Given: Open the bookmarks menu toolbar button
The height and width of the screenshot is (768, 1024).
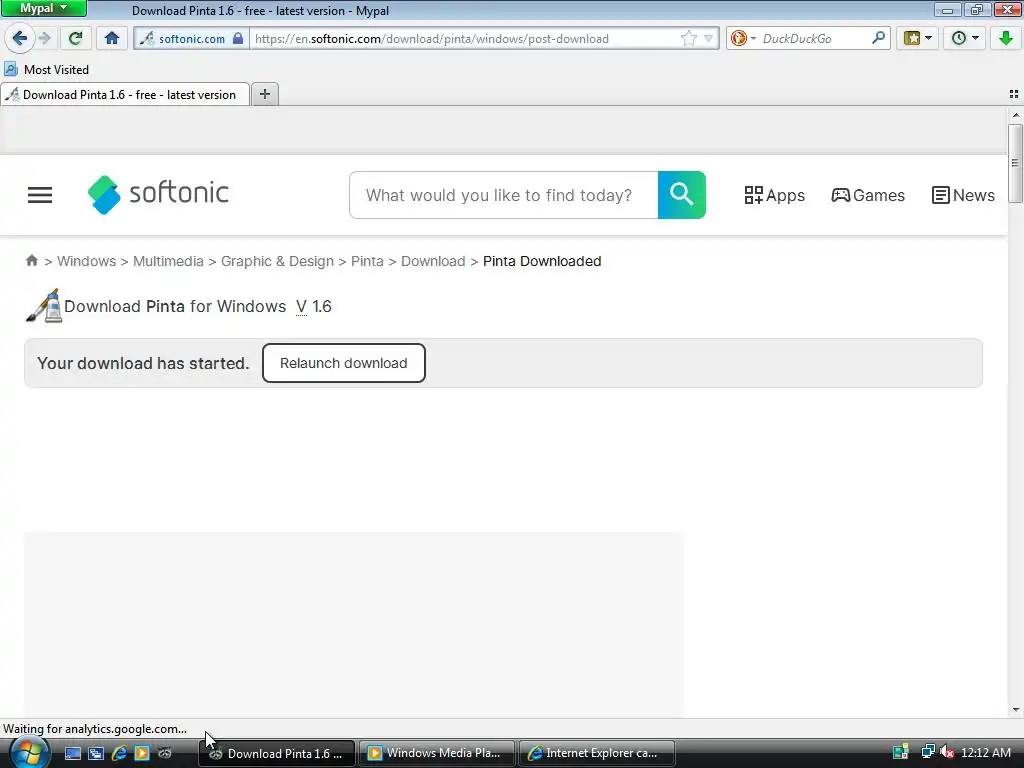Looking at the screenshot, I should pyautogui.click(x=917, y=38).
